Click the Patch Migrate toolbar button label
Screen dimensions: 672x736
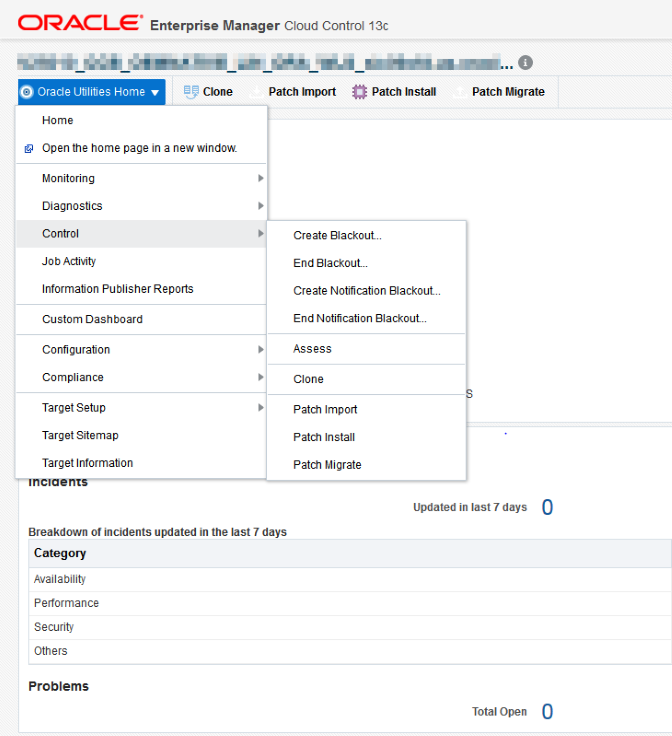[508, 92]
